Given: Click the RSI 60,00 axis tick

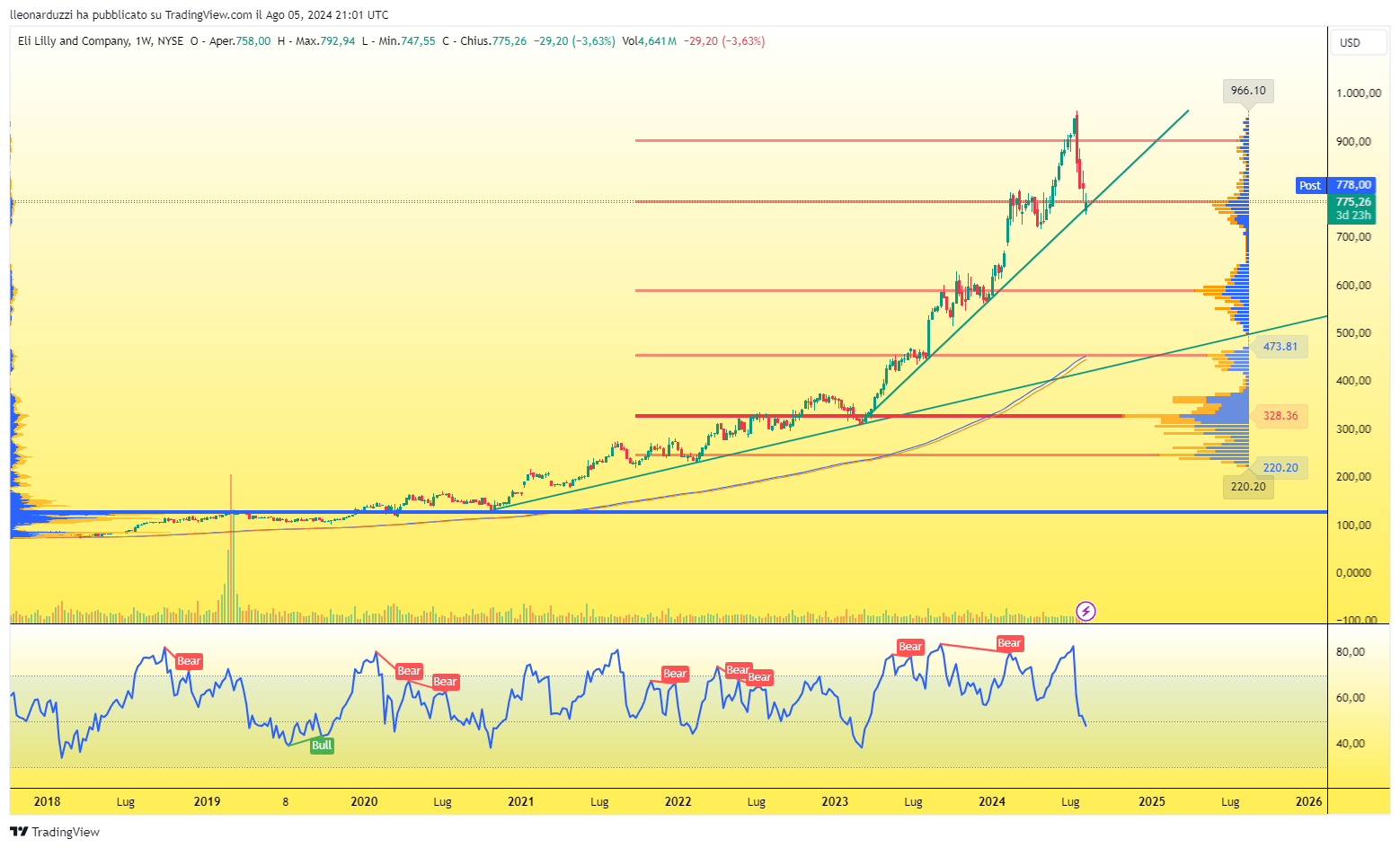Looking at the screenshot, I should click(x=1351, y=697).
